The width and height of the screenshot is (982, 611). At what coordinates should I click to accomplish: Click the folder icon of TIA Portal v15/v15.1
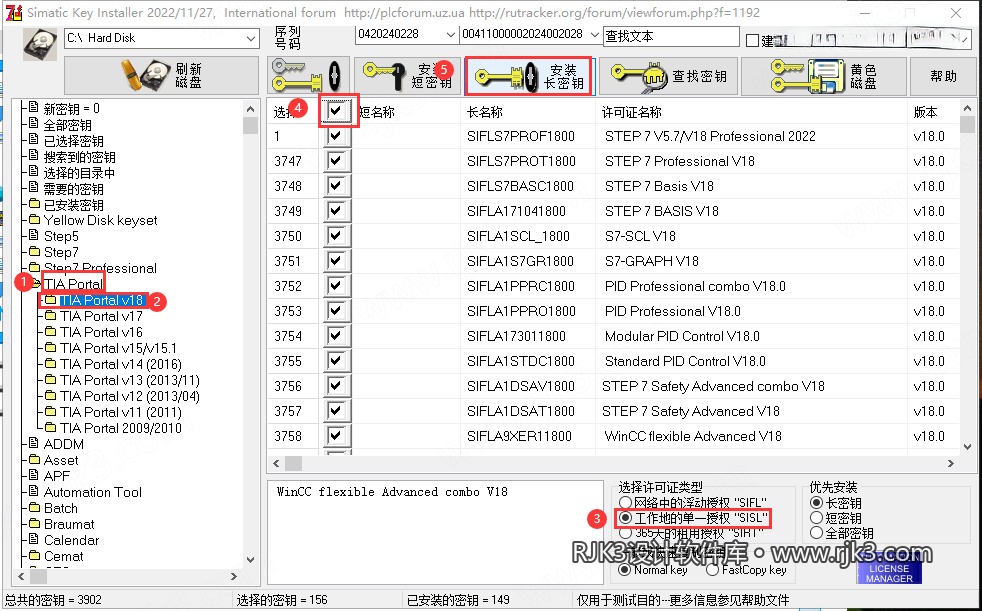point(51,347)
